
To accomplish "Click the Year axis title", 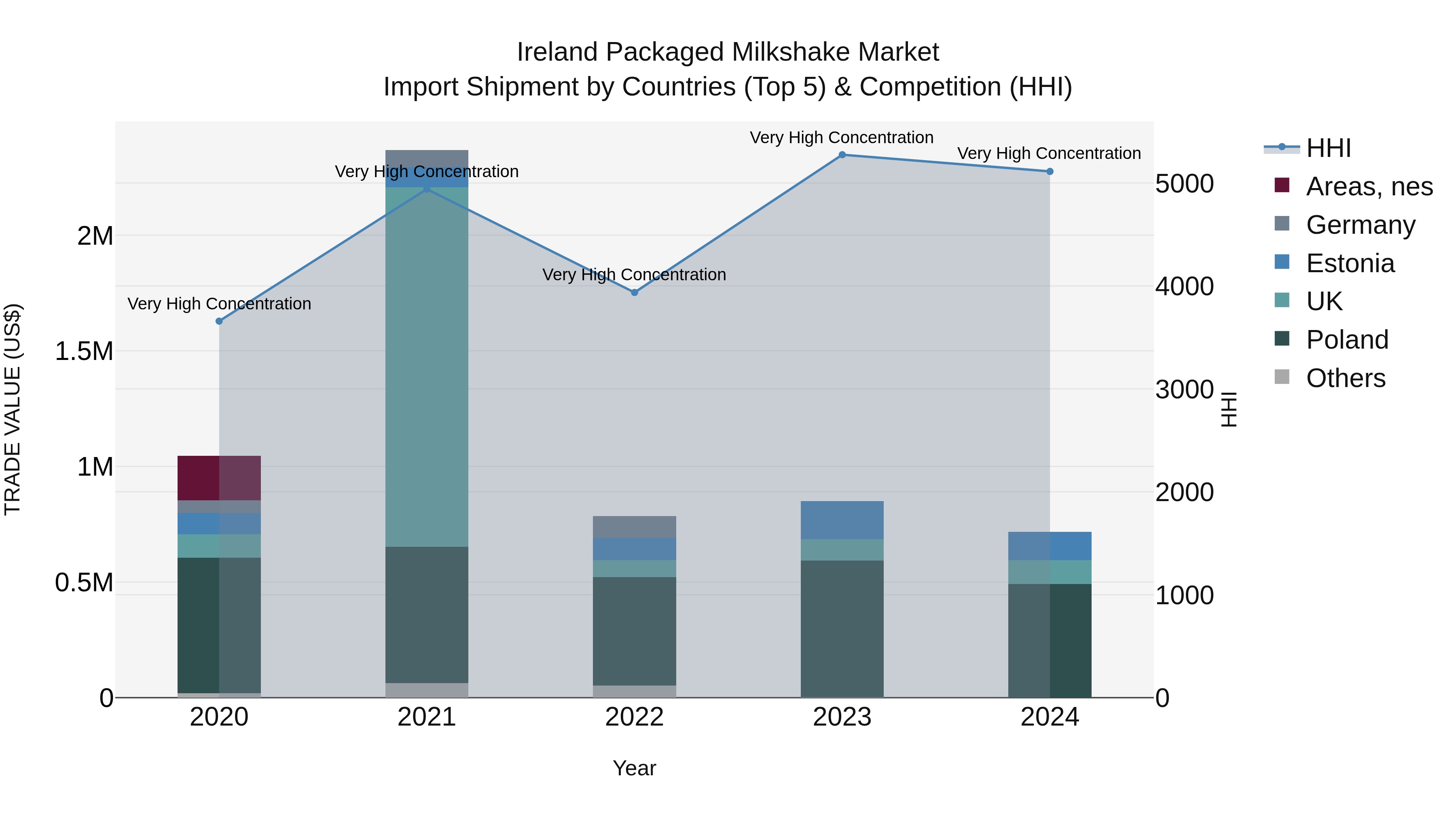I will tap(634, 769).
